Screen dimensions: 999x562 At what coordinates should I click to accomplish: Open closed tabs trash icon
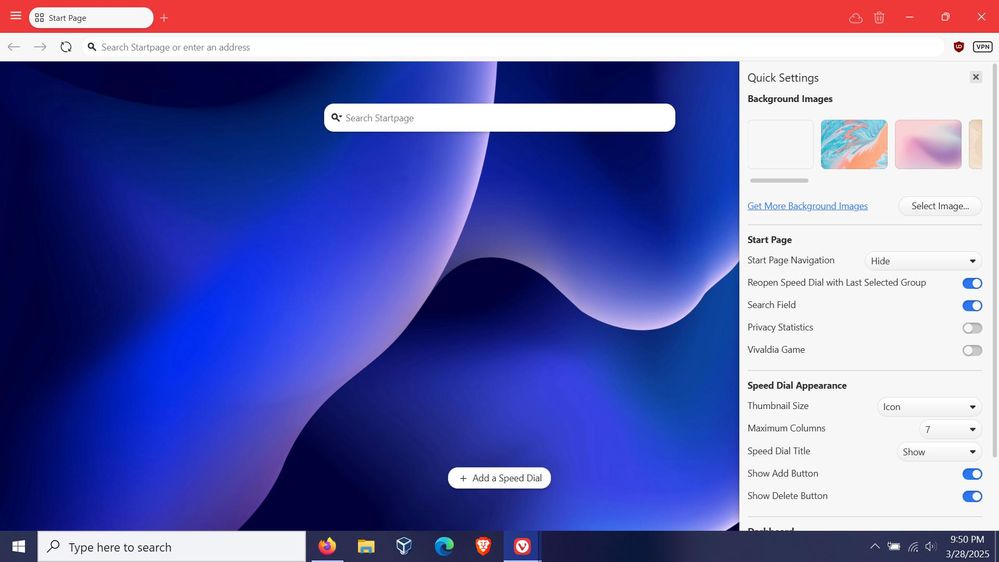(x=879, y=18)
